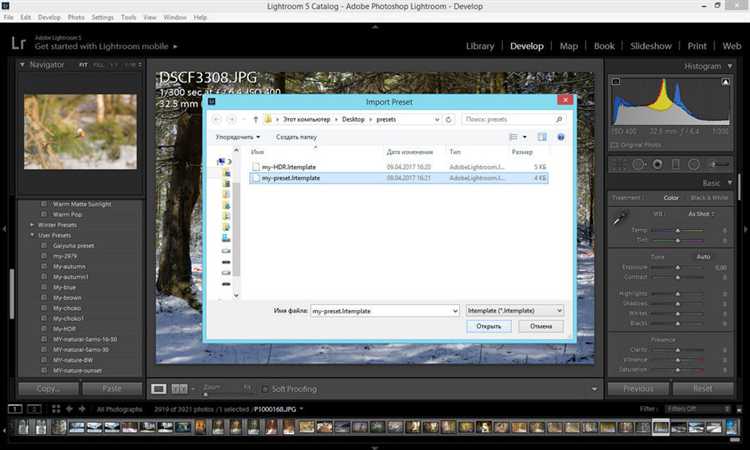Click Back arrow in Import Preset dialog
The image size is (750, 450).
coord(217,119)
